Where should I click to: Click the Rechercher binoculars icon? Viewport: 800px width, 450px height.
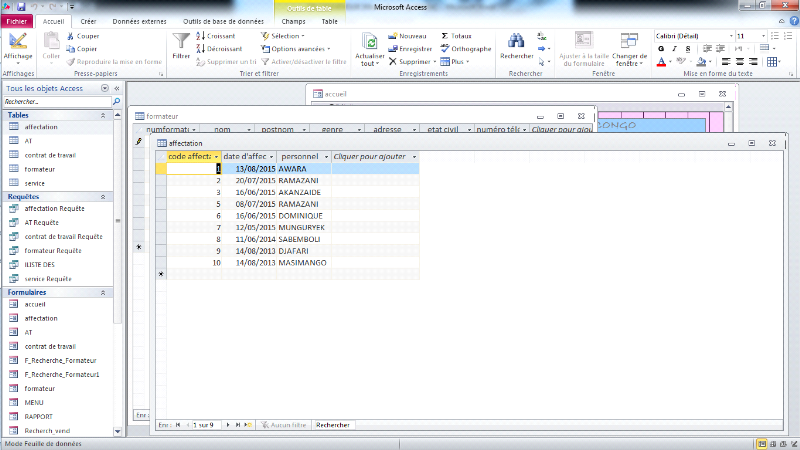coord(516,41)
